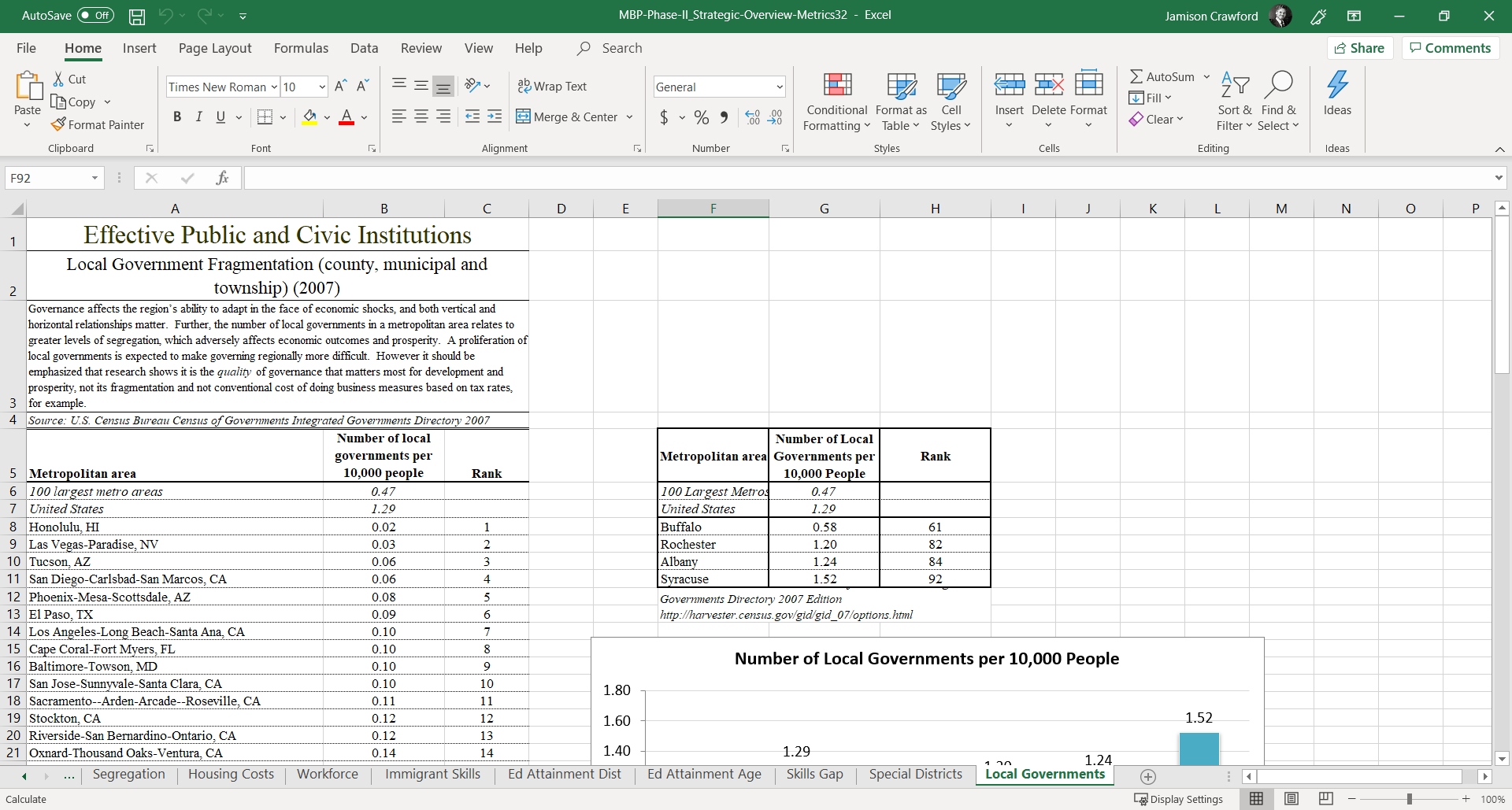Expand the Merge & Center dropdown arrow

(629, 117)
